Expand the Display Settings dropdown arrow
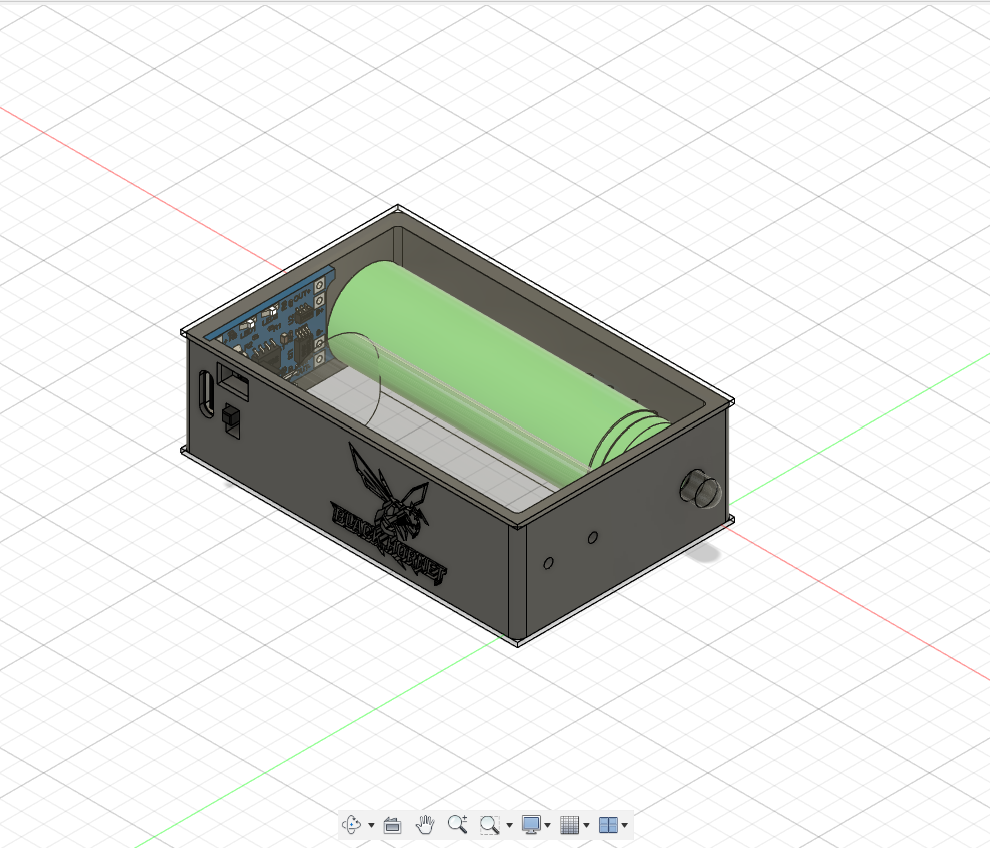 [547, 825]
